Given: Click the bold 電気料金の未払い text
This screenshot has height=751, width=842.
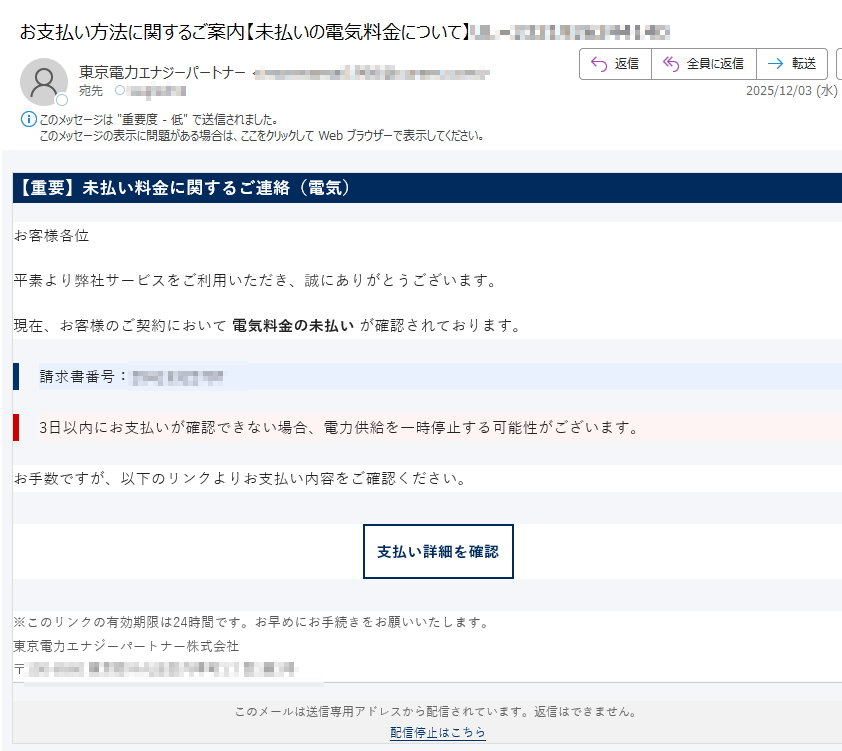Looking at the screenshot, I should click(293, 325).
